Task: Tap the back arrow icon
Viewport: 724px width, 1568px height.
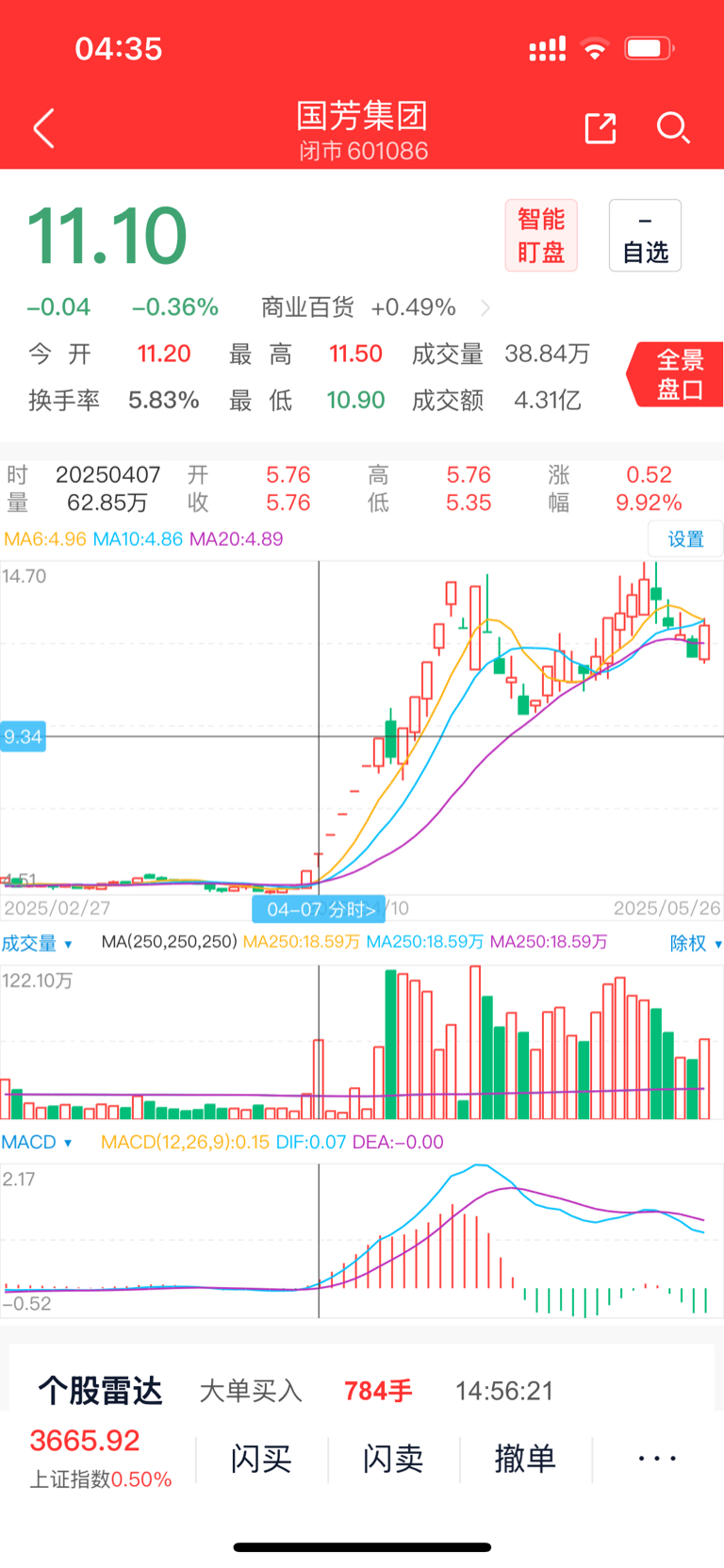Action: pyautogui.click(x=43, y=128)
